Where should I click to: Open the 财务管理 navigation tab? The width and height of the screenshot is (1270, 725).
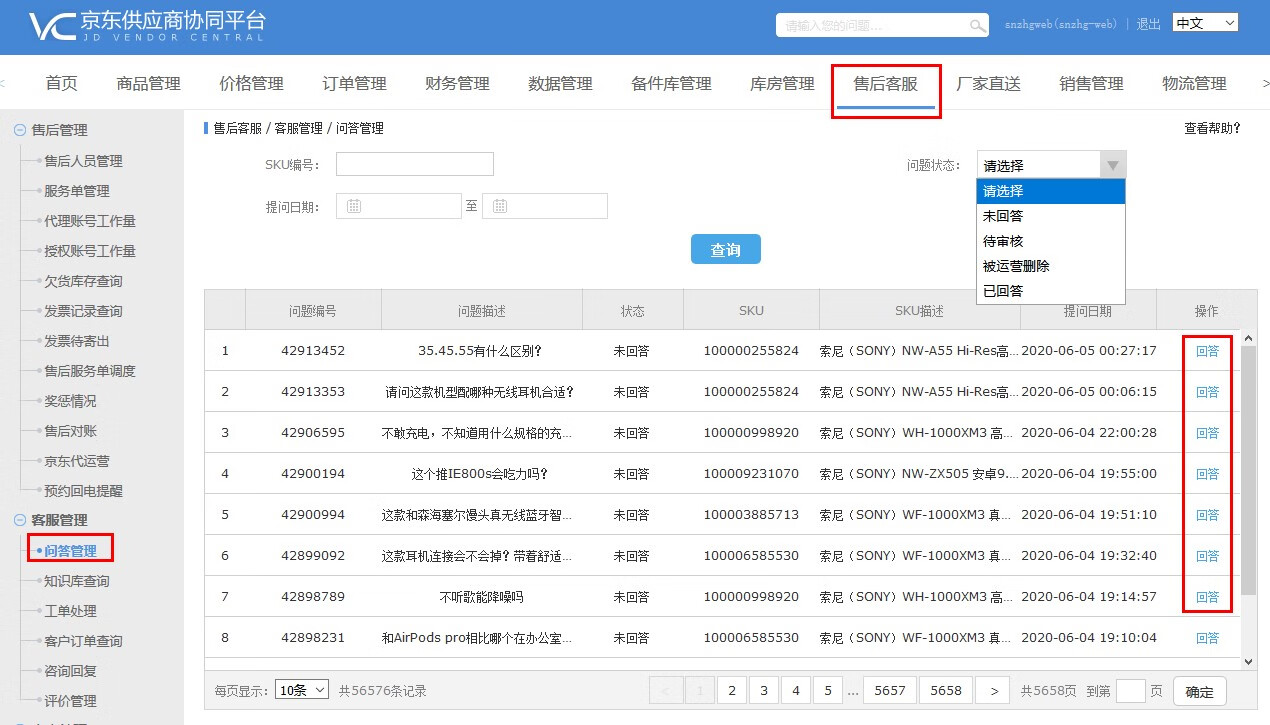point(457,84)
